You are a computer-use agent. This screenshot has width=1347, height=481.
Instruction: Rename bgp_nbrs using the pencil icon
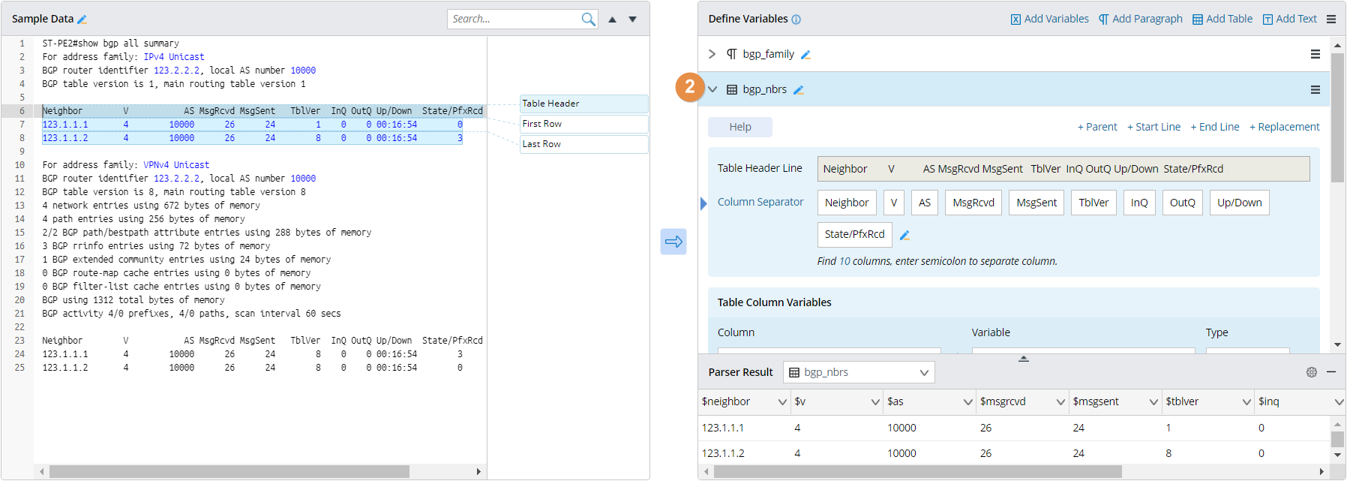point(798,90)
